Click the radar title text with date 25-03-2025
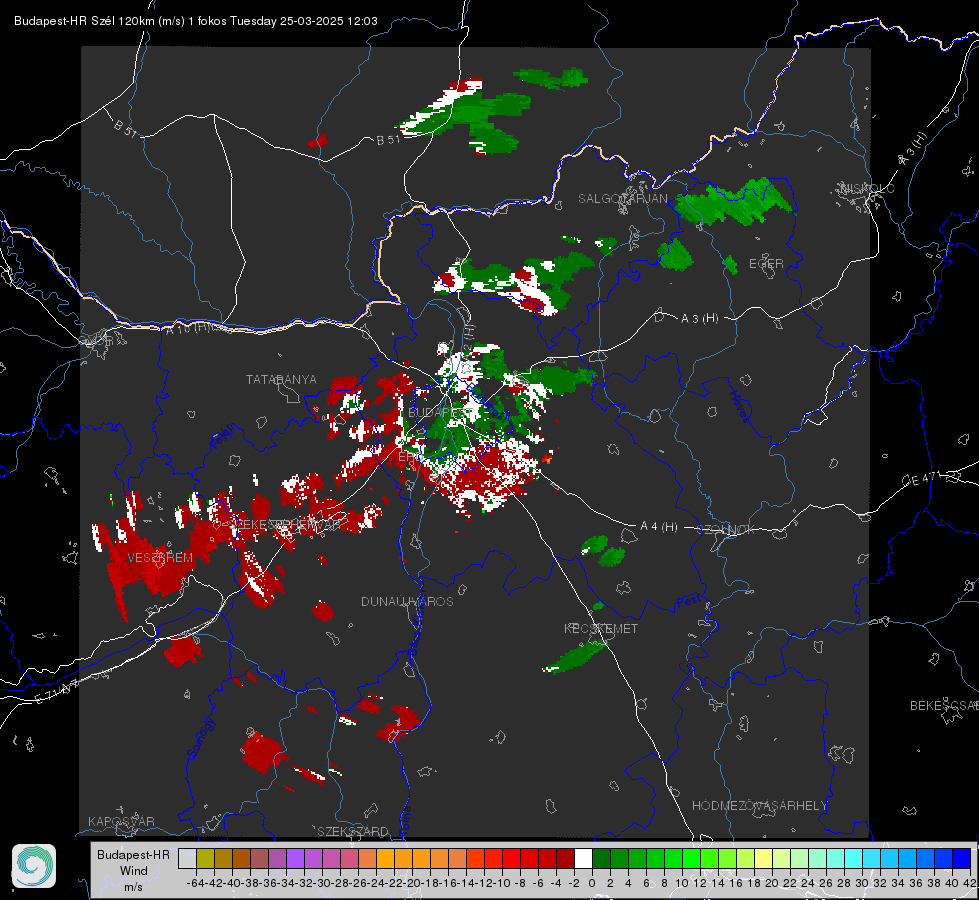 point(195,21)
